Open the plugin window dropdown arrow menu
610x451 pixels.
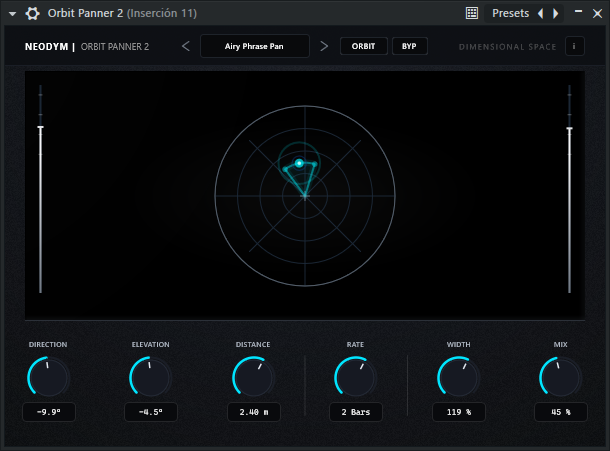[x=12, y=14]
